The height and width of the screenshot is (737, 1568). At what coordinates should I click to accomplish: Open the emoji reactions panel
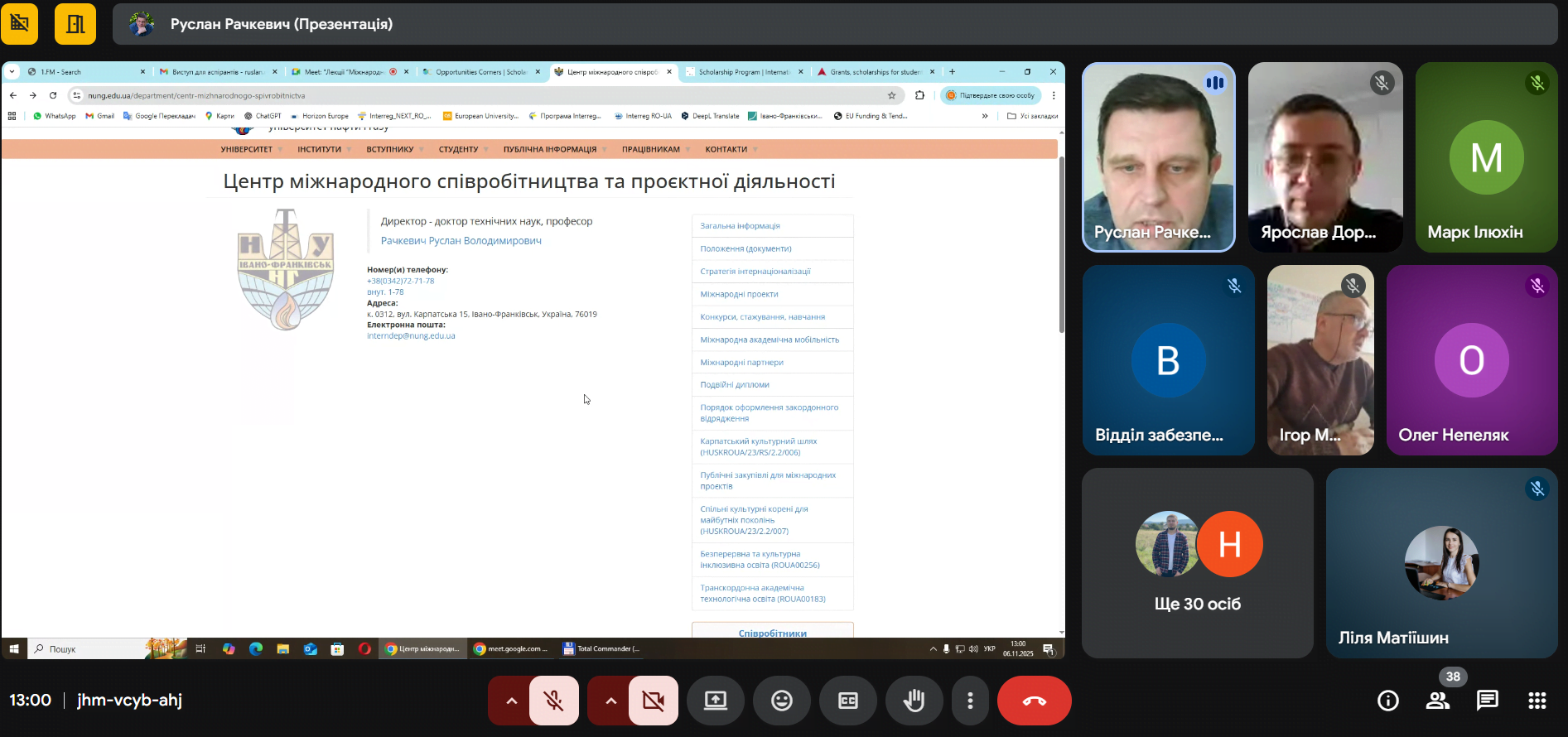(781, 701)
